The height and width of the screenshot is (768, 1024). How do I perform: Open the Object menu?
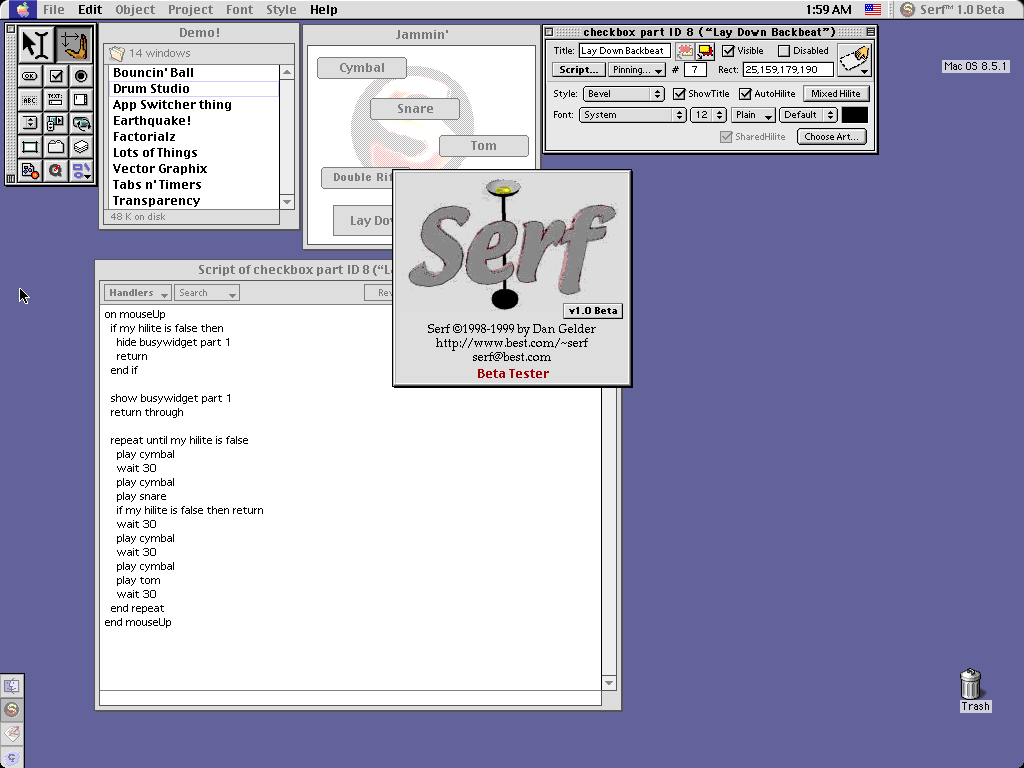pos(135,9)
